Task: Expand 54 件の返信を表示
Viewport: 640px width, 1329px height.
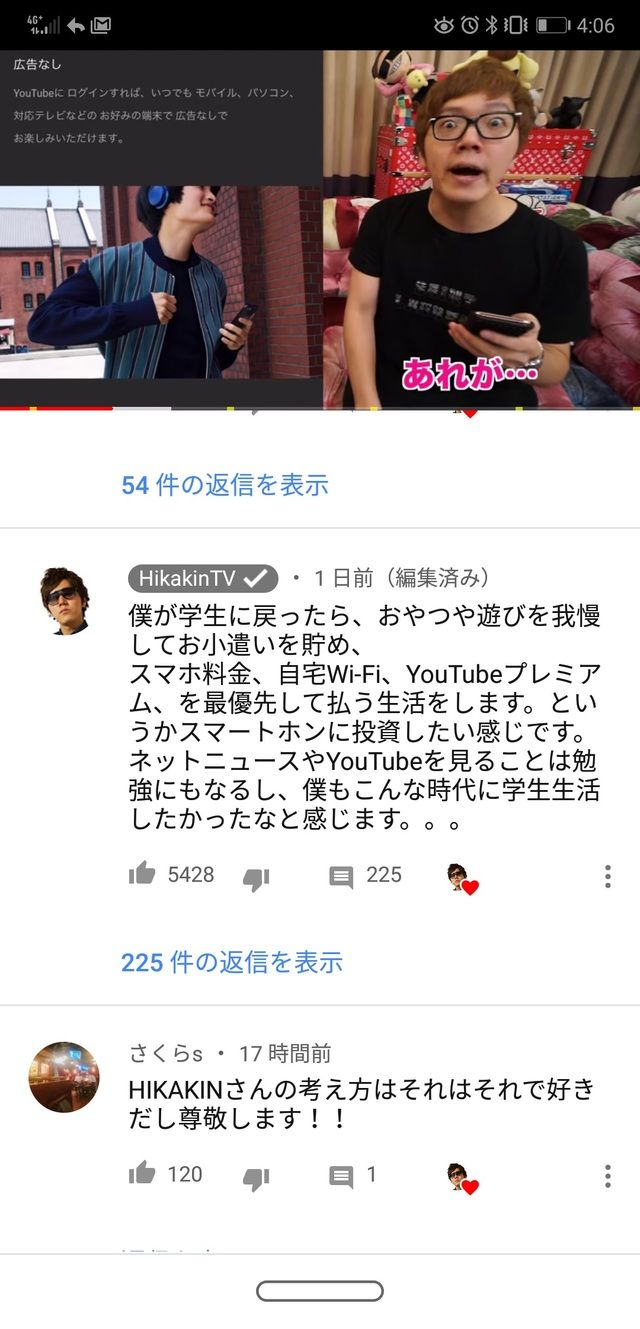Action: pyautogui.click(x=225, y=485)
